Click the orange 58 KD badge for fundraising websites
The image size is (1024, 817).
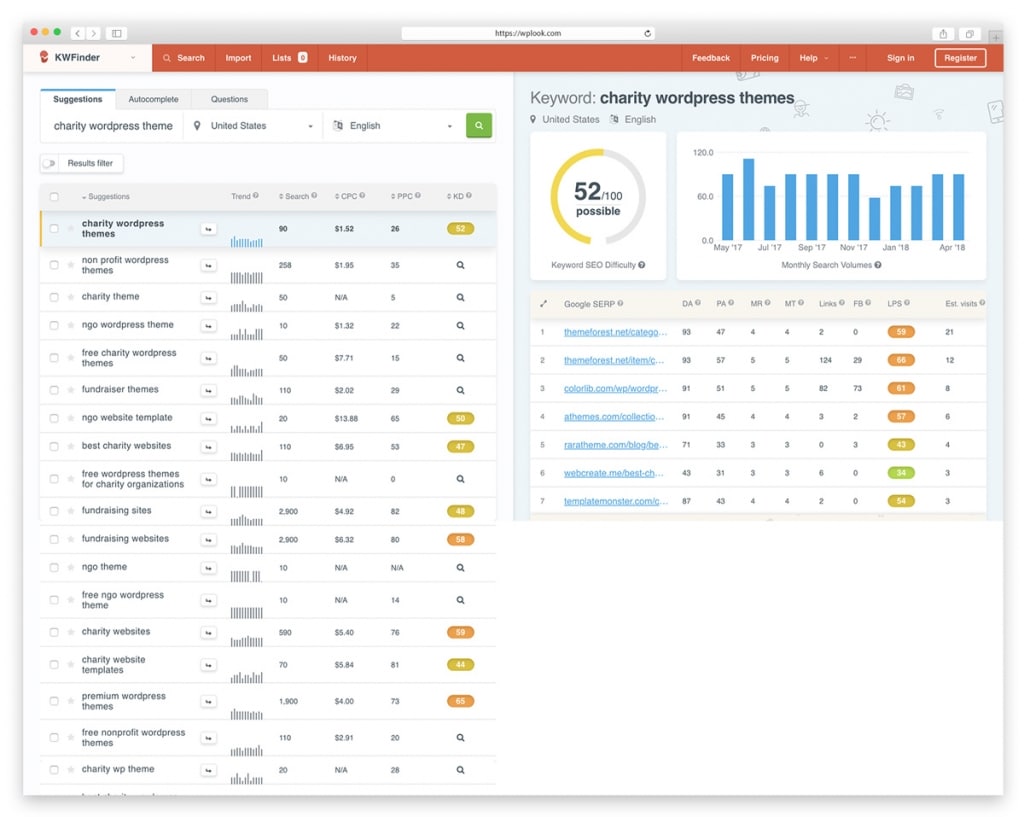click(460, 540)
